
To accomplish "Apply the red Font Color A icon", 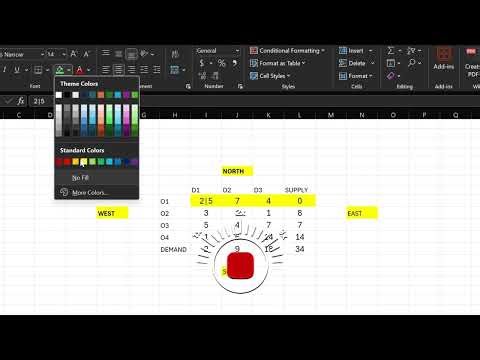I will pyautogui.click(x=80, y=70).
